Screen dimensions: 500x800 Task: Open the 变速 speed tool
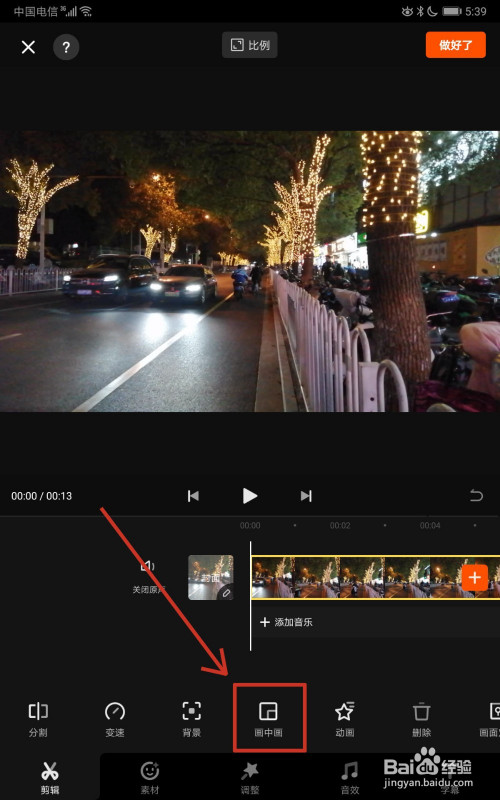point(115,718)
